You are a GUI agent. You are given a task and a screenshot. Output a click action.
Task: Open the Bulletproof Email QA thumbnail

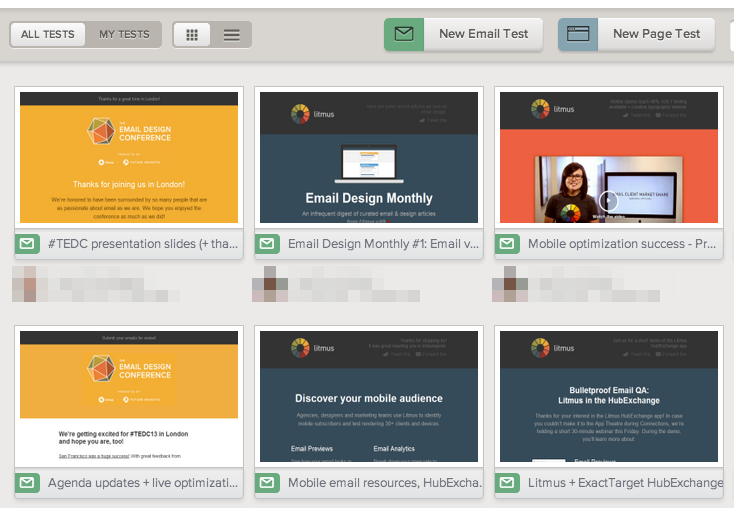[609, 397]
